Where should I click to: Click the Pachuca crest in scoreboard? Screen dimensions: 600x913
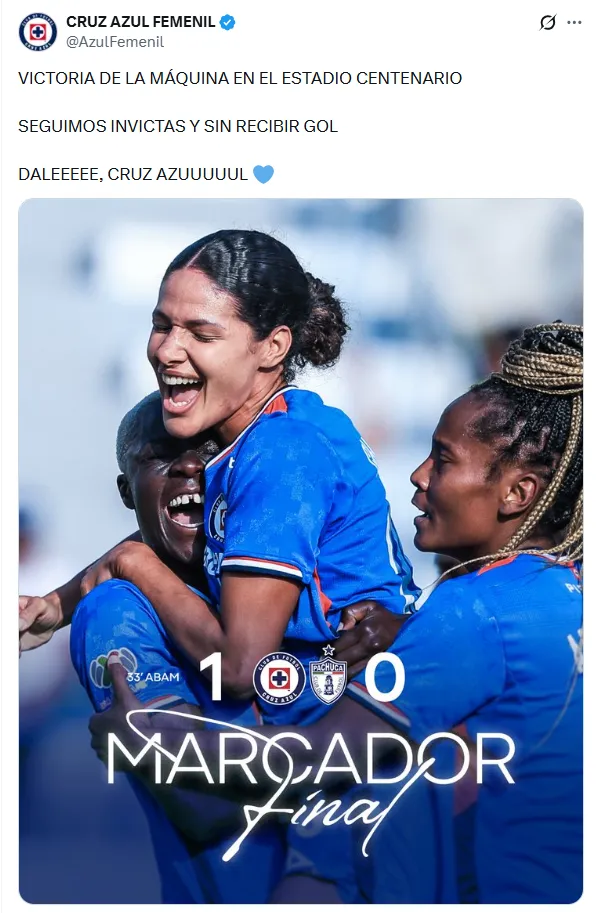point(328,675)
